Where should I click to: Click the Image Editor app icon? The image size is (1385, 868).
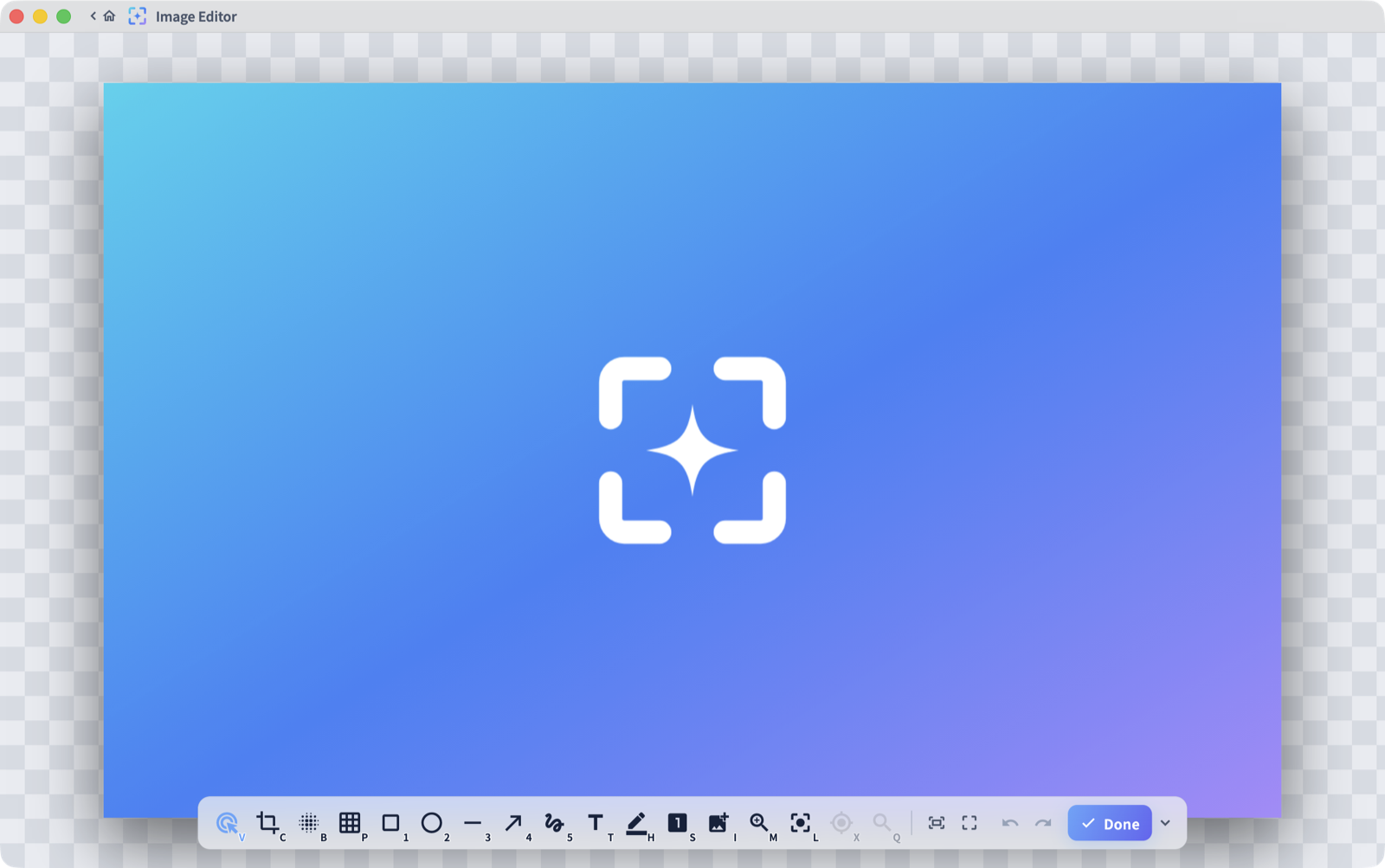point(138,16)
